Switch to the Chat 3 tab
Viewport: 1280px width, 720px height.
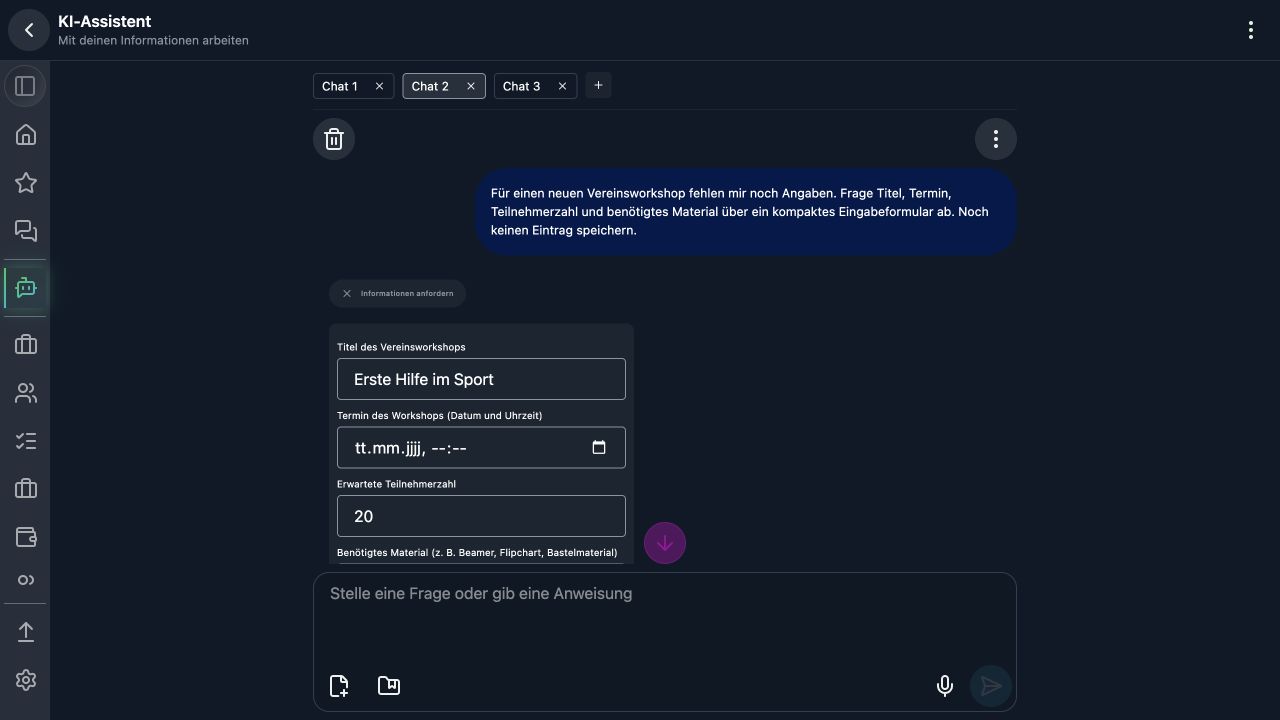point(521,86)
